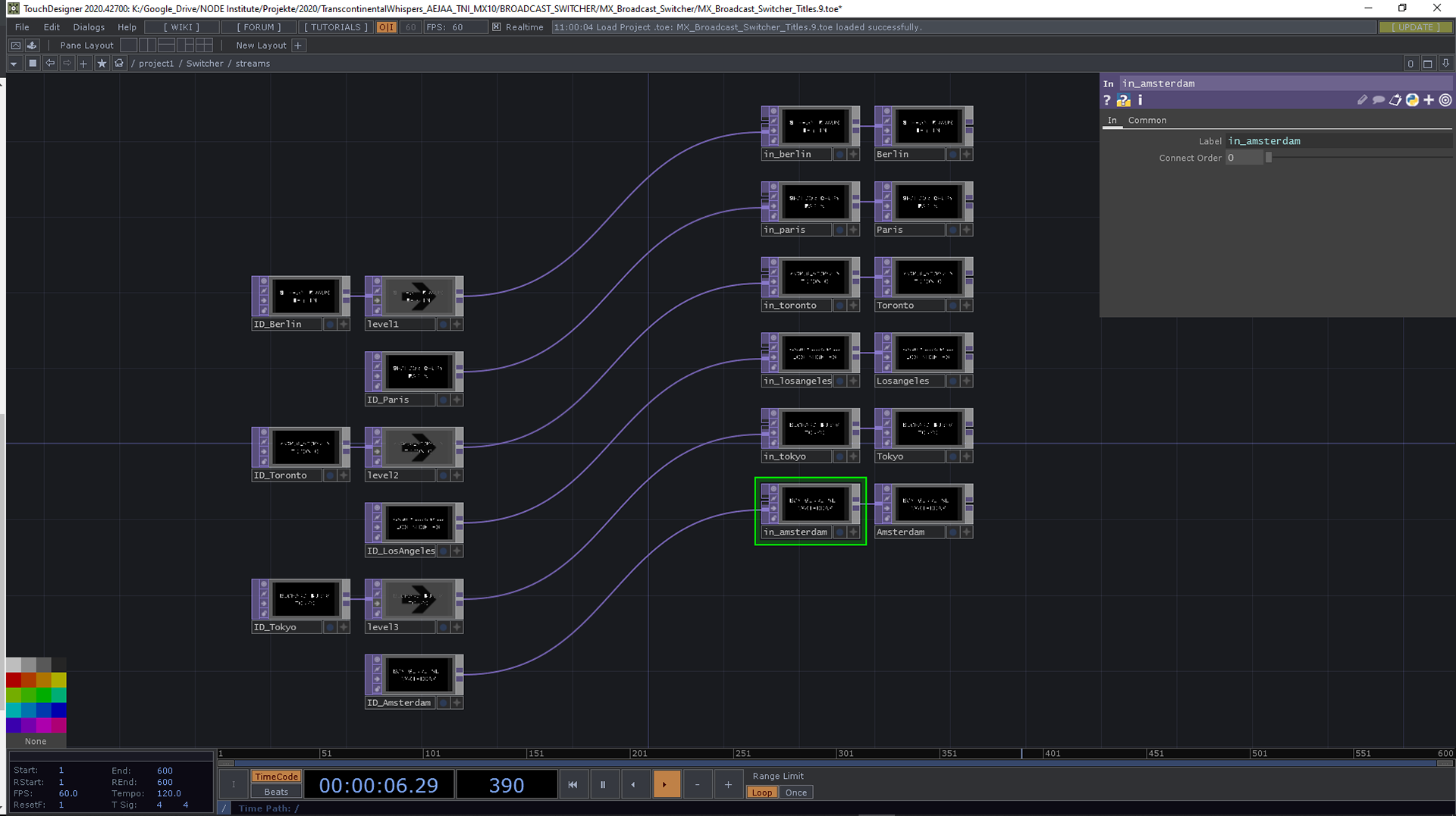Screen dimensions: 1456x816
Task: Open the Python class help icon
Action: [x=1412, y=100]
